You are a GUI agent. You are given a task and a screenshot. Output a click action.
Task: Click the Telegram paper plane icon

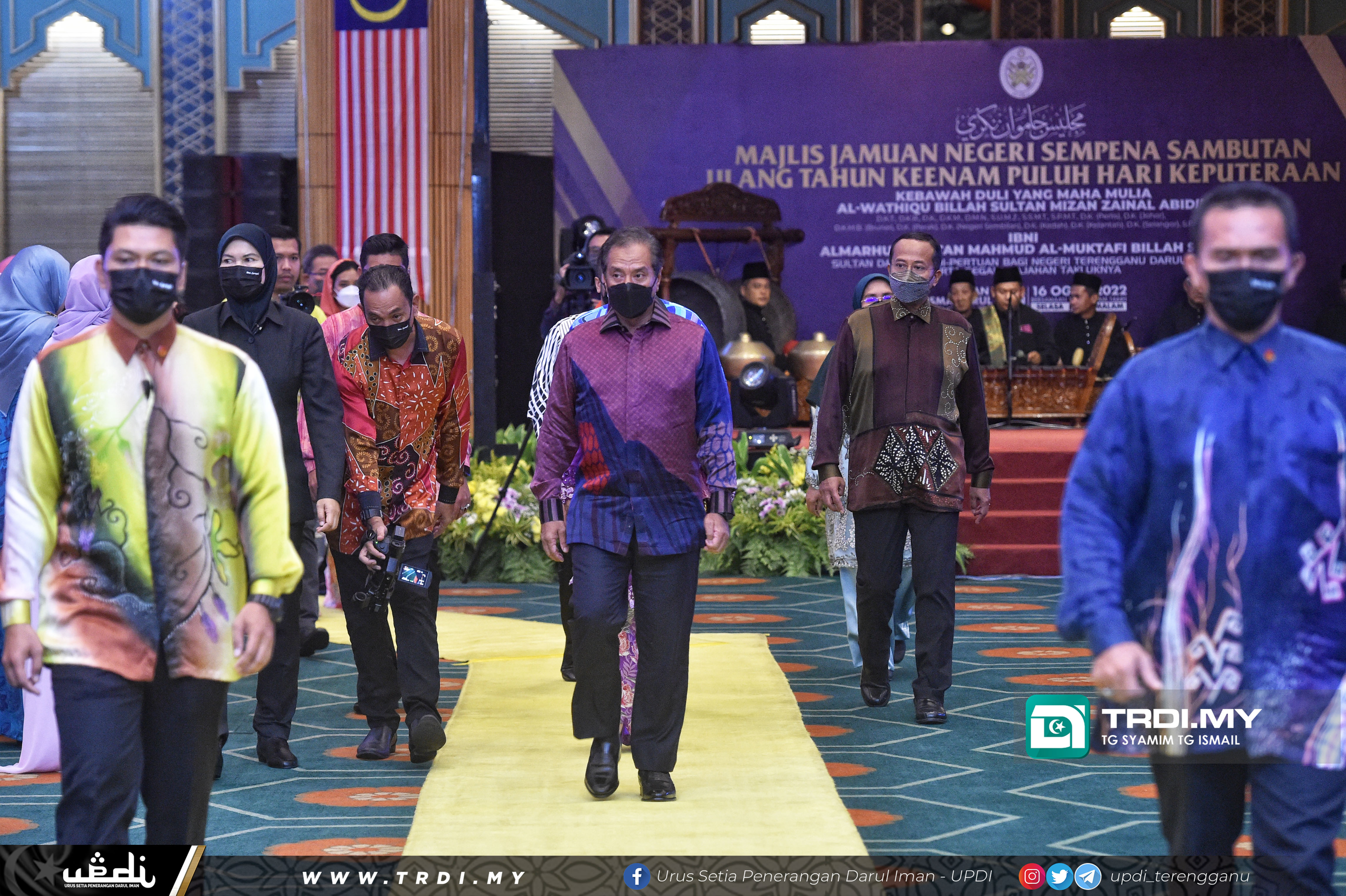tap(1088, 877)
